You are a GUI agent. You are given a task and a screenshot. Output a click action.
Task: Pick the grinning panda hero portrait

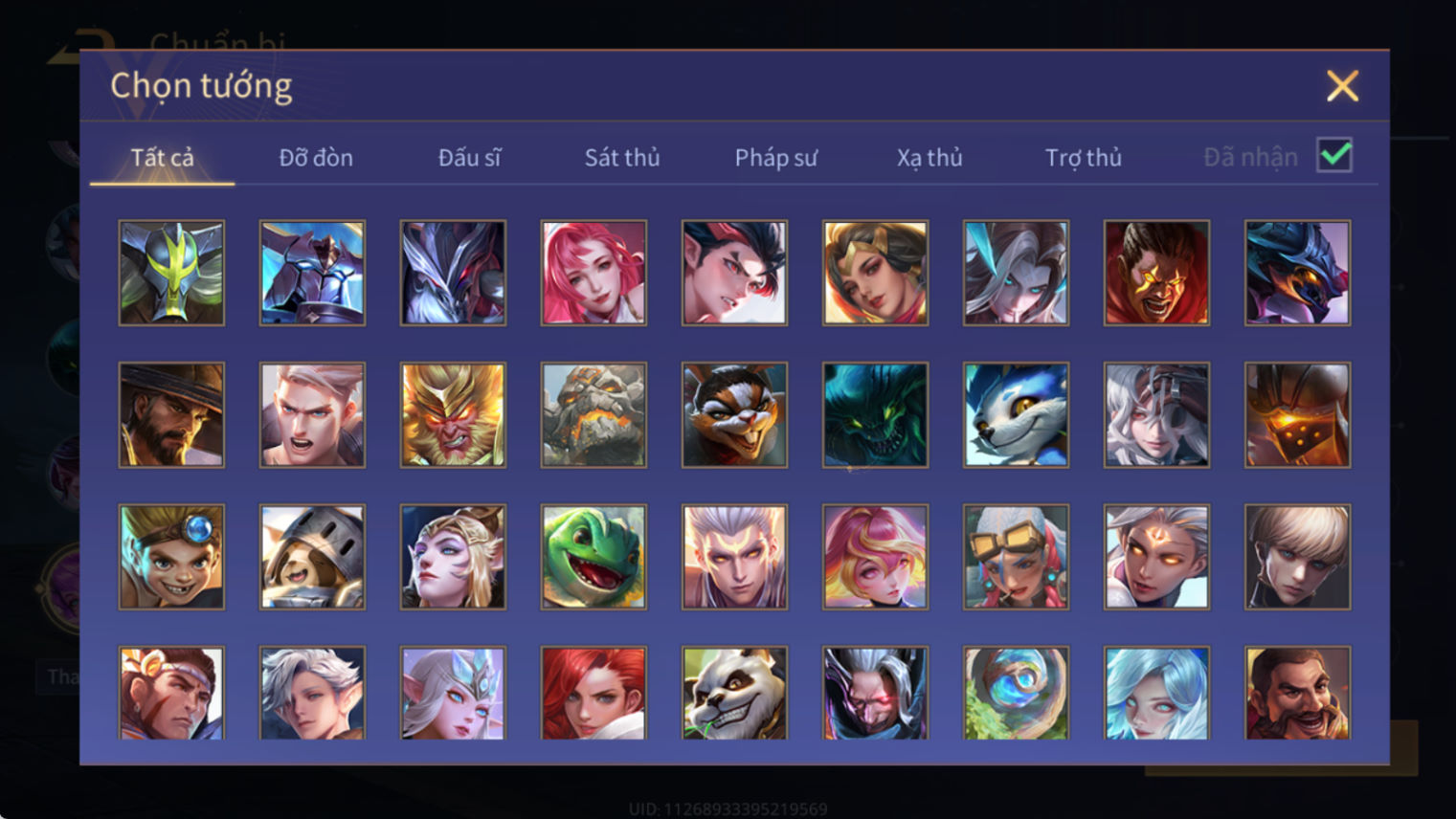pyautogui.click(x=734, y=694)
